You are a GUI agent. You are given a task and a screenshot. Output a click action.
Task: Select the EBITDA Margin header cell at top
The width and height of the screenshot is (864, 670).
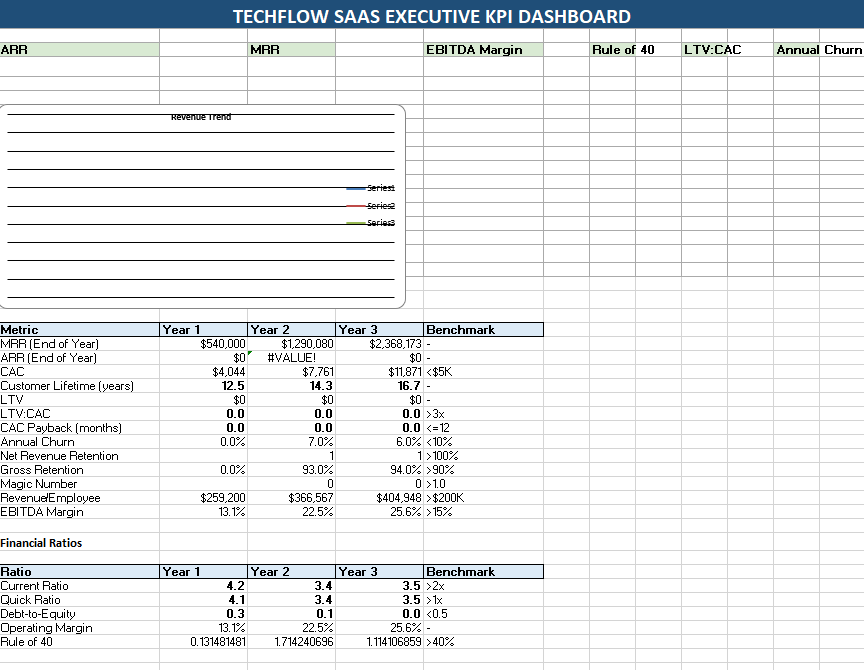click(x=483, y=50)
